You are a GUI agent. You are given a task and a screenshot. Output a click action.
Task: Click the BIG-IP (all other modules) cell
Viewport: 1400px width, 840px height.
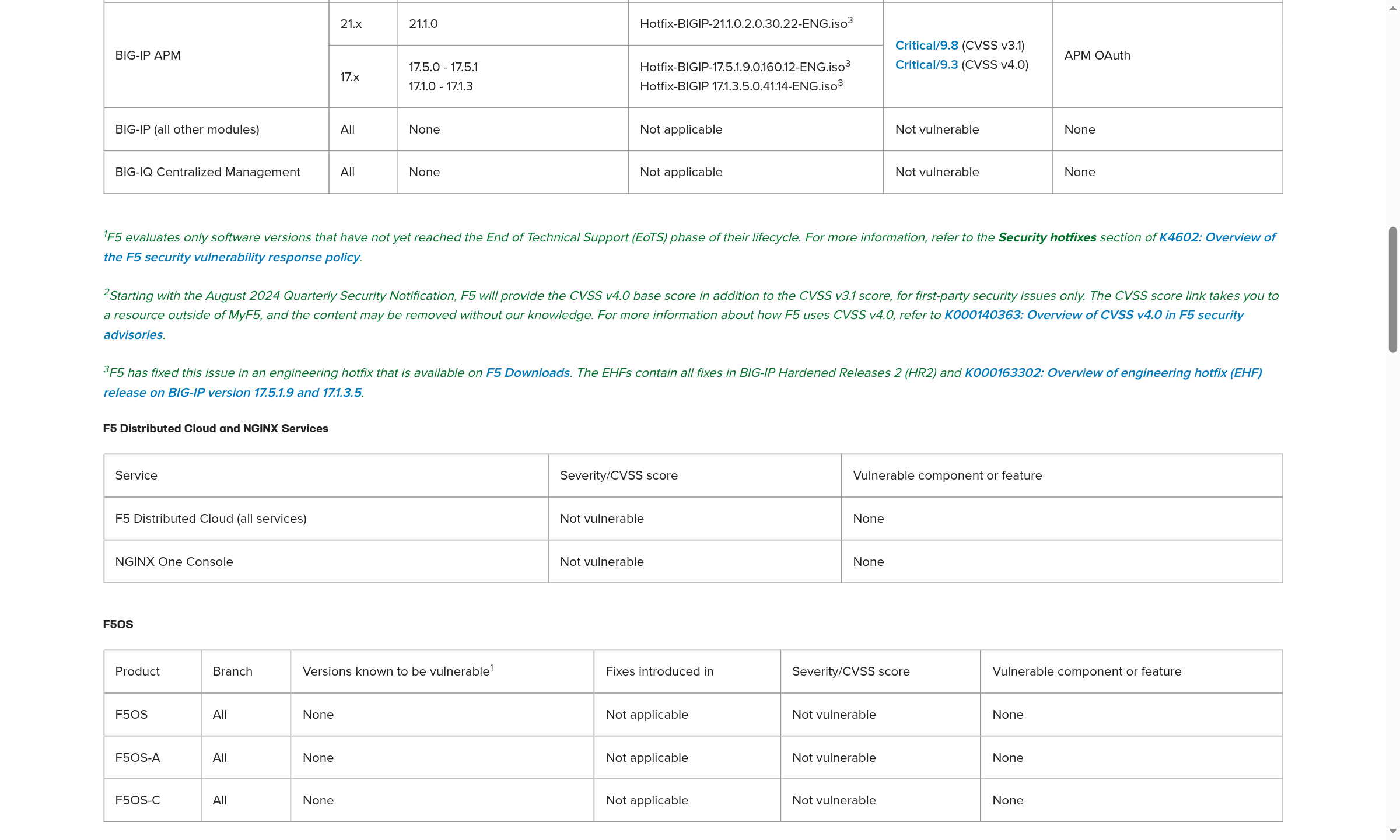click(216, 129)
